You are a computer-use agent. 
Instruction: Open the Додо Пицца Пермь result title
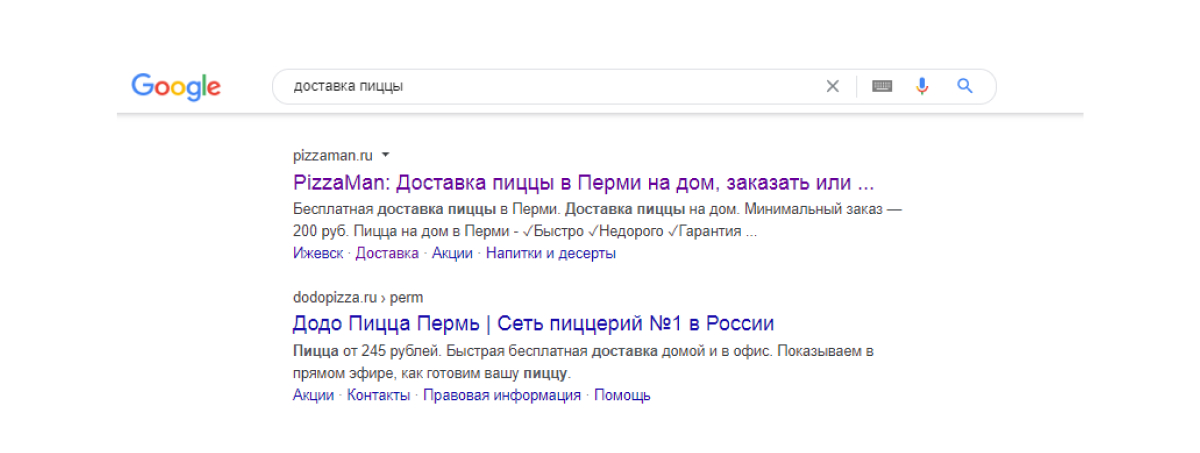pos(533,324)
